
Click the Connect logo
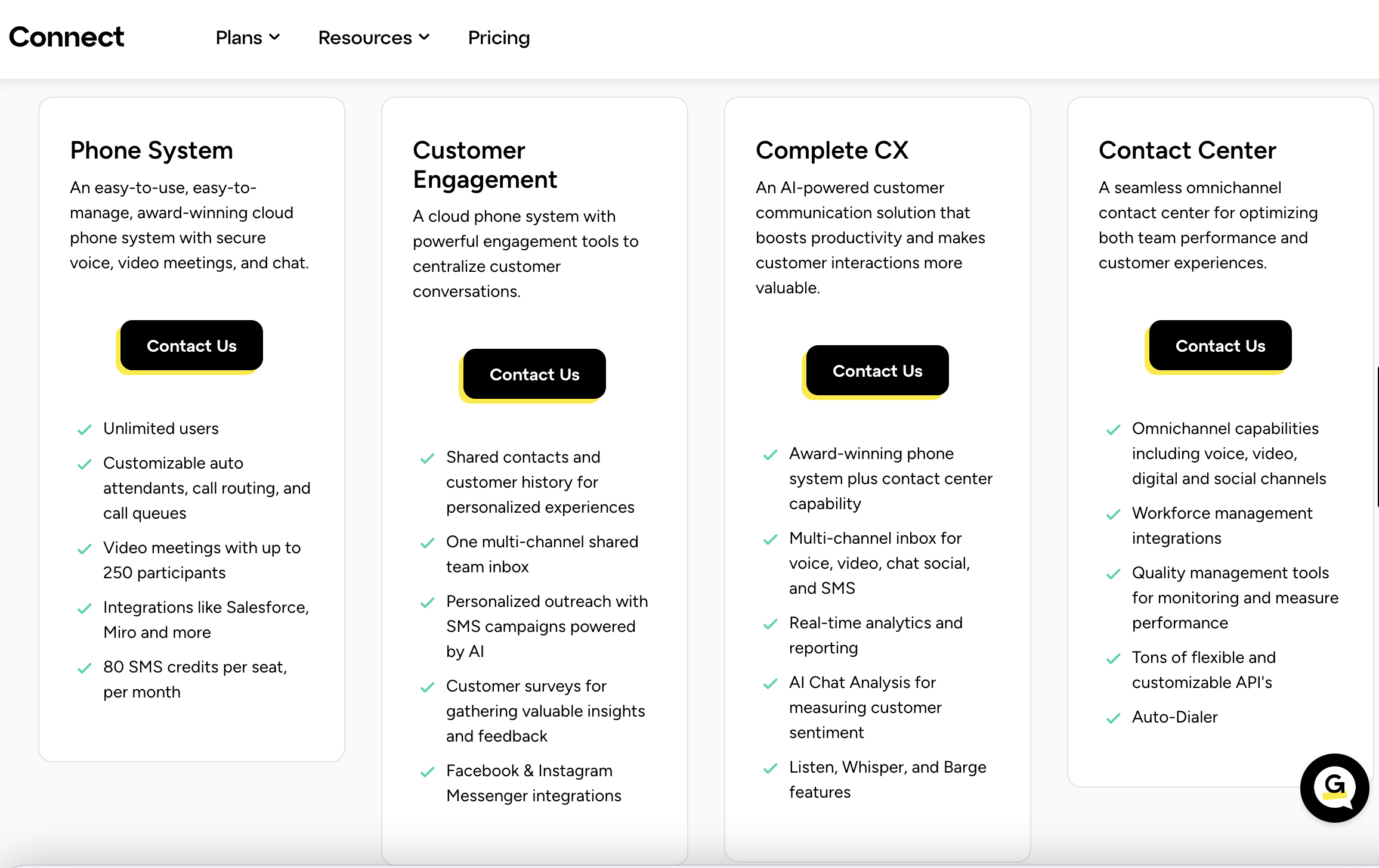[x=66, y=37]
